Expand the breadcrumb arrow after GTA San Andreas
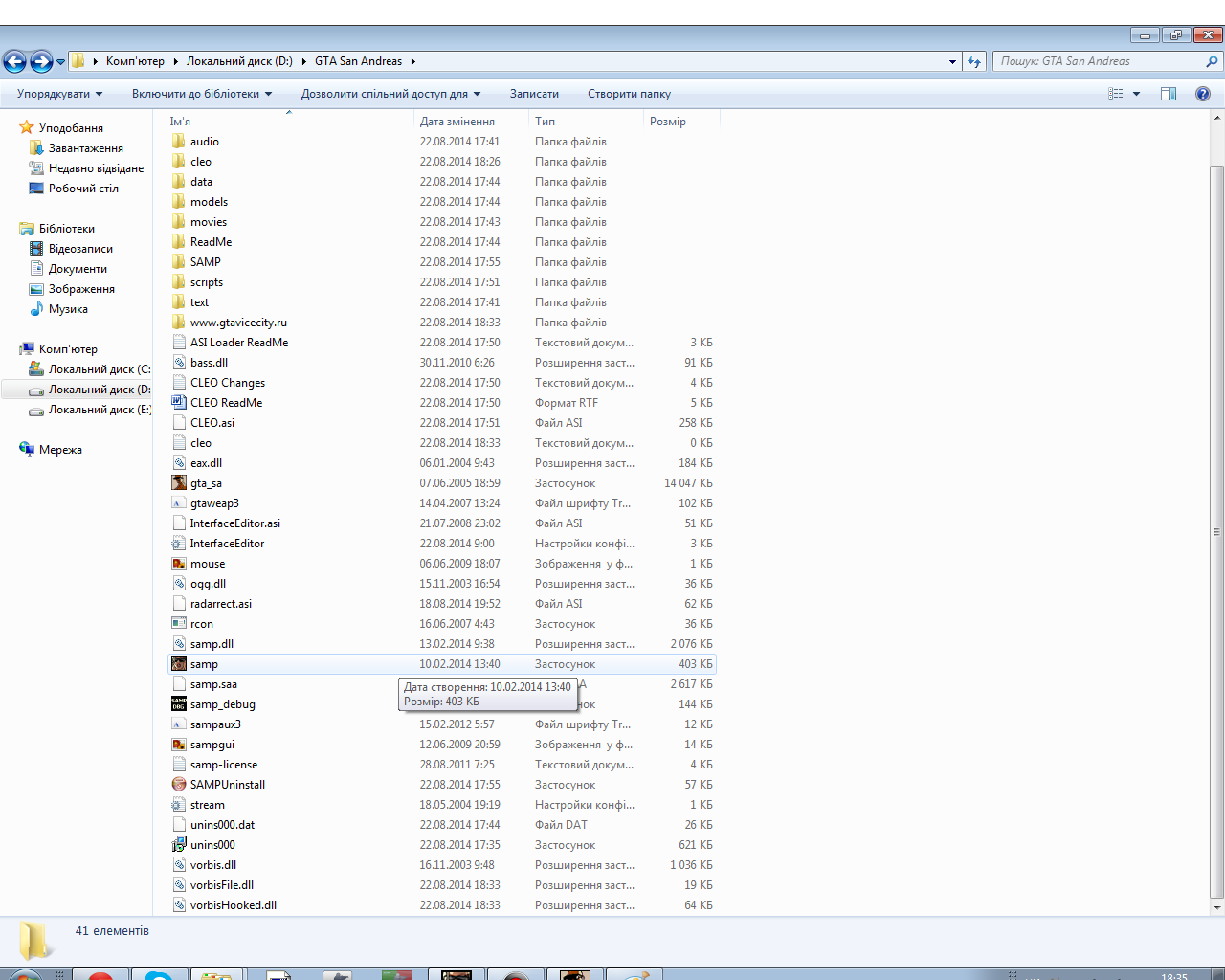 pyautogui.click(x=413, y=61)
